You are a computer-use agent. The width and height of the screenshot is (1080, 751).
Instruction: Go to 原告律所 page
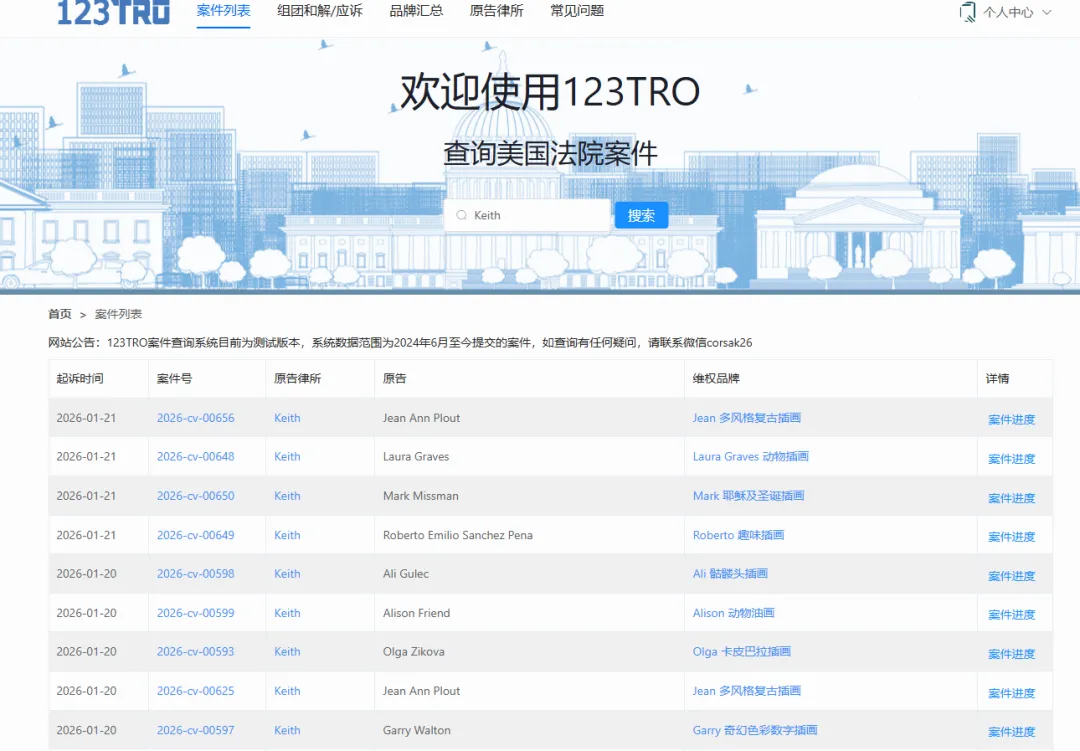click(x=496, y=12)
